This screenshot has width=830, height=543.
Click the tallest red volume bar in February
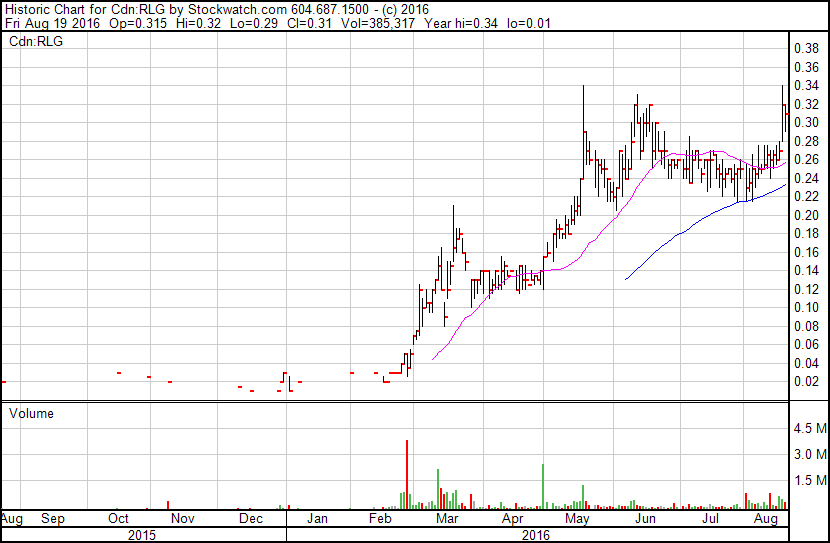point(407,474)
